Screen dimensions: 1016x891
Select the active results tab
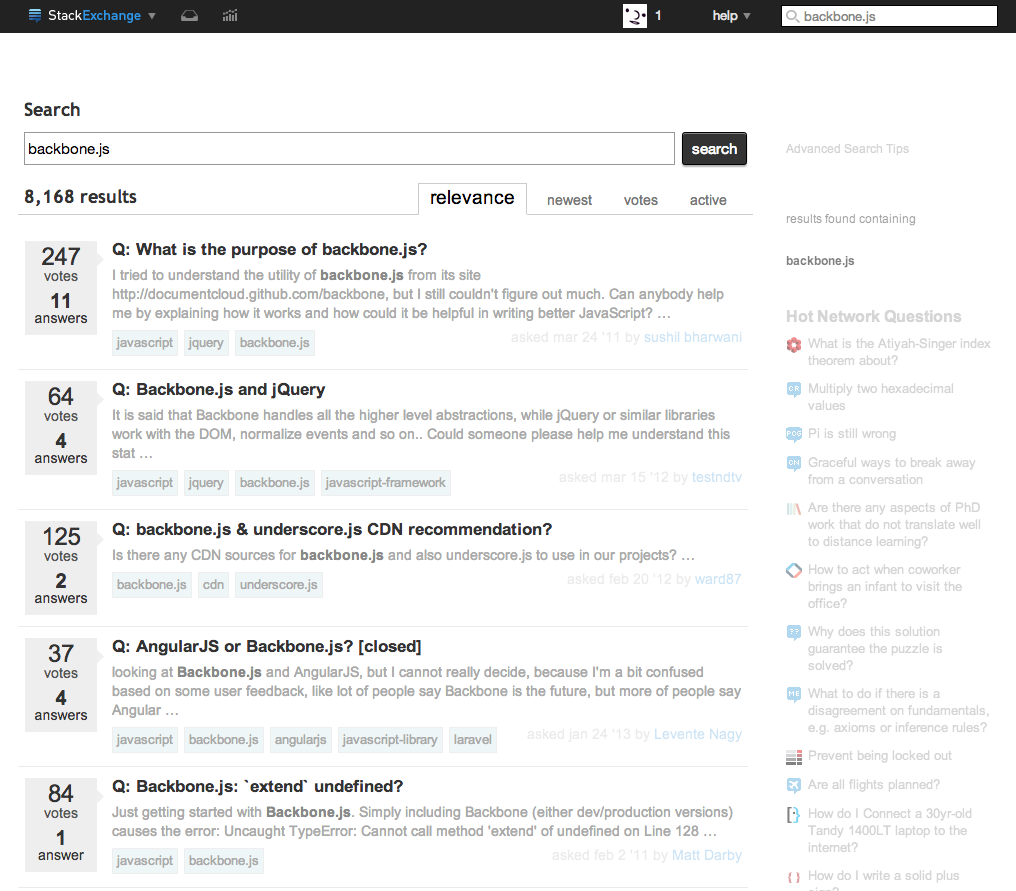click(707, 200)
